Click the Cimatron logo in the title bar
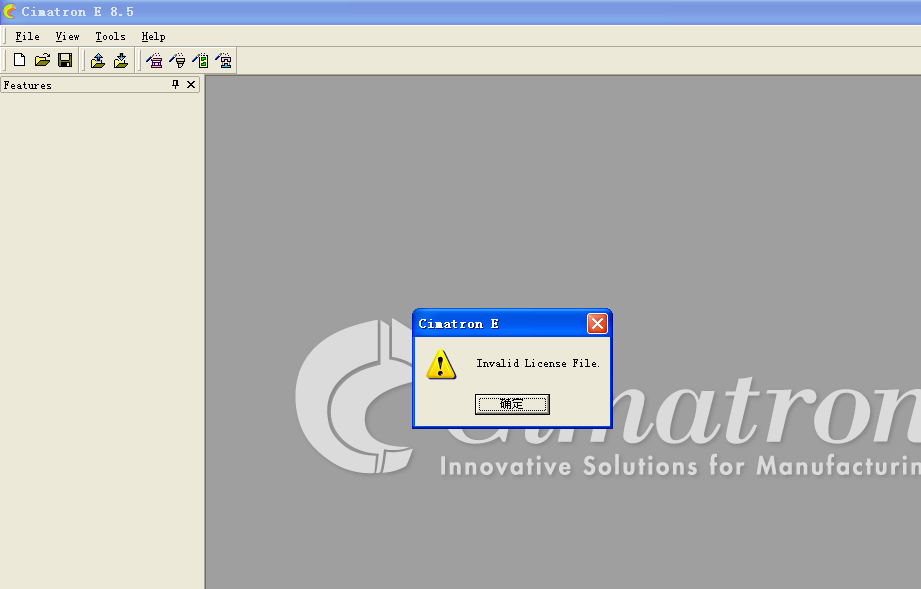Viewport: 921px width, 589px height. point(10,10)
